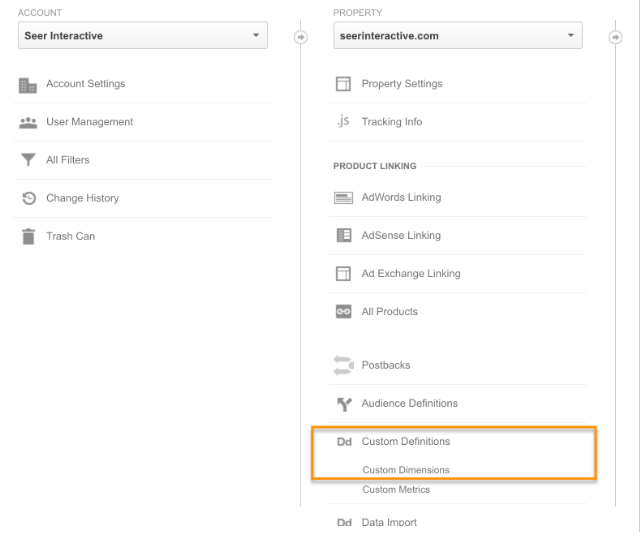640x537 pixels.
Task: Click the All Filters funnel icon
Action: pos(28,160)
